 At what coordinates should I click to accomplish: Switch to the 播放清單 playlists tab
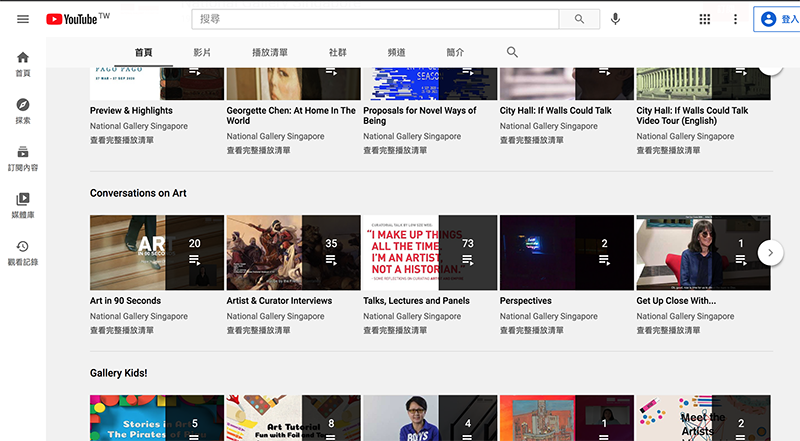coord(270,52)
